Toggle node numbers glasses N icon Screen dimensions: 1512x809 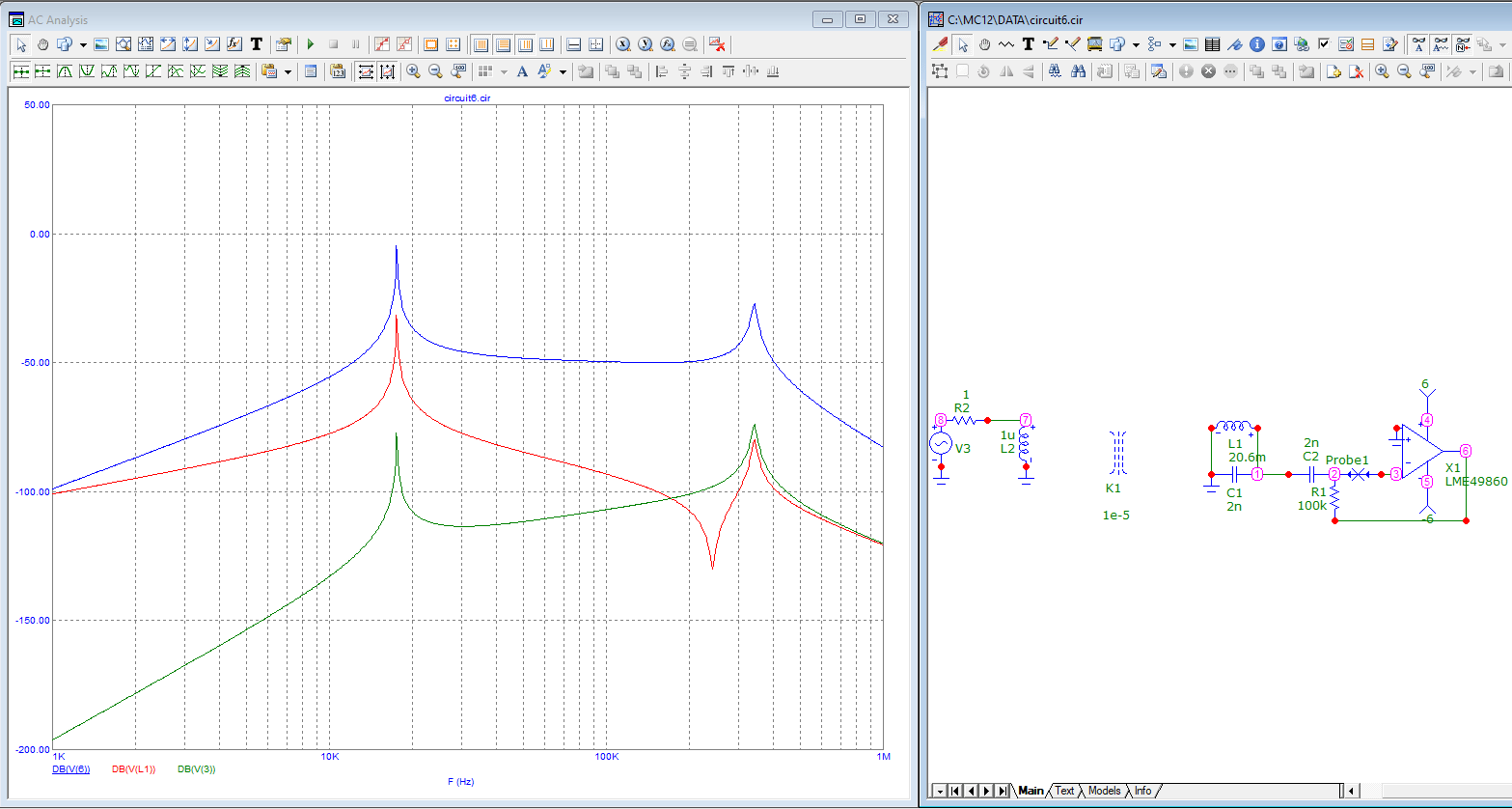point(1462,44)
